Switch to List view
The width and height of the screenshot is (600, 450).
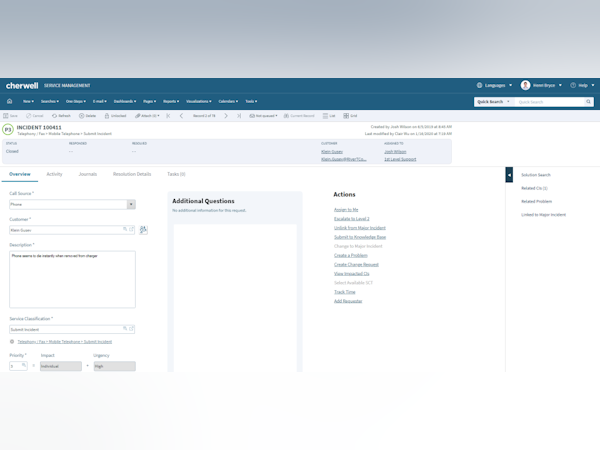tap(329, 116)
